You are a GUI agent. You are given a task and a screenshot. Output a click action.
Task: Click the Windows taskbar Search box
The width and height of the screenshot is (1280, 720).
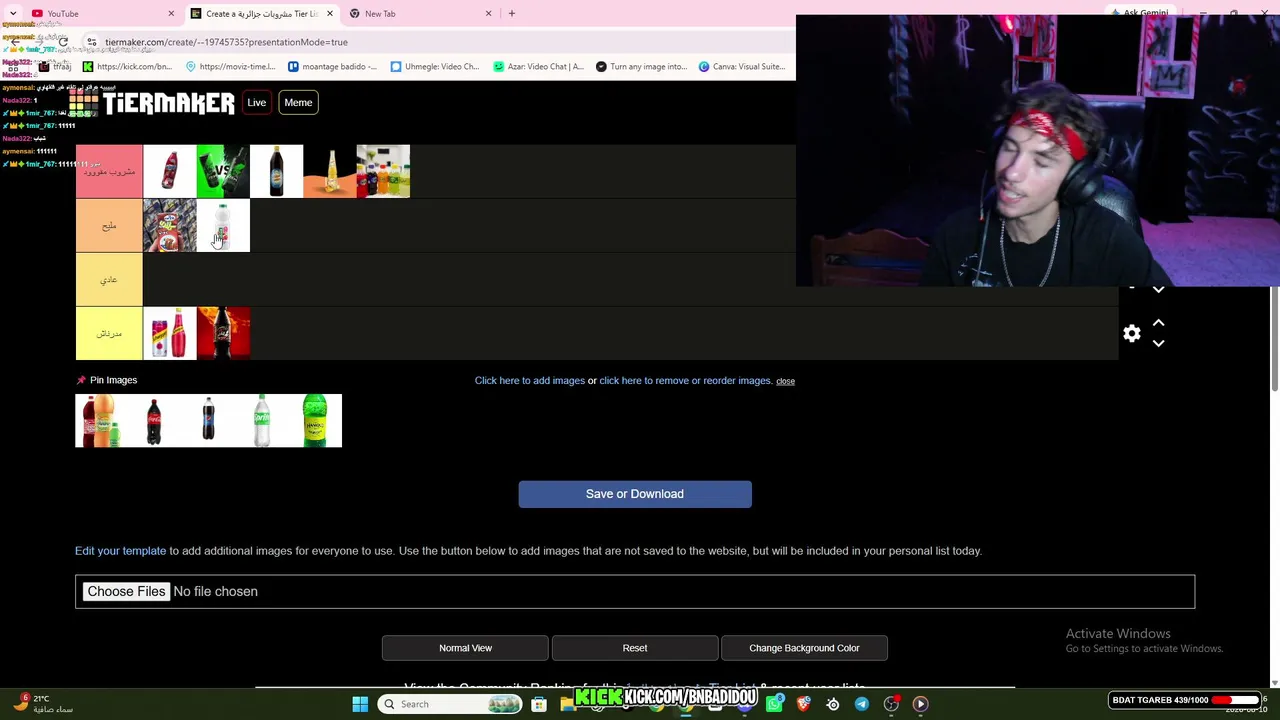(451, 704)
